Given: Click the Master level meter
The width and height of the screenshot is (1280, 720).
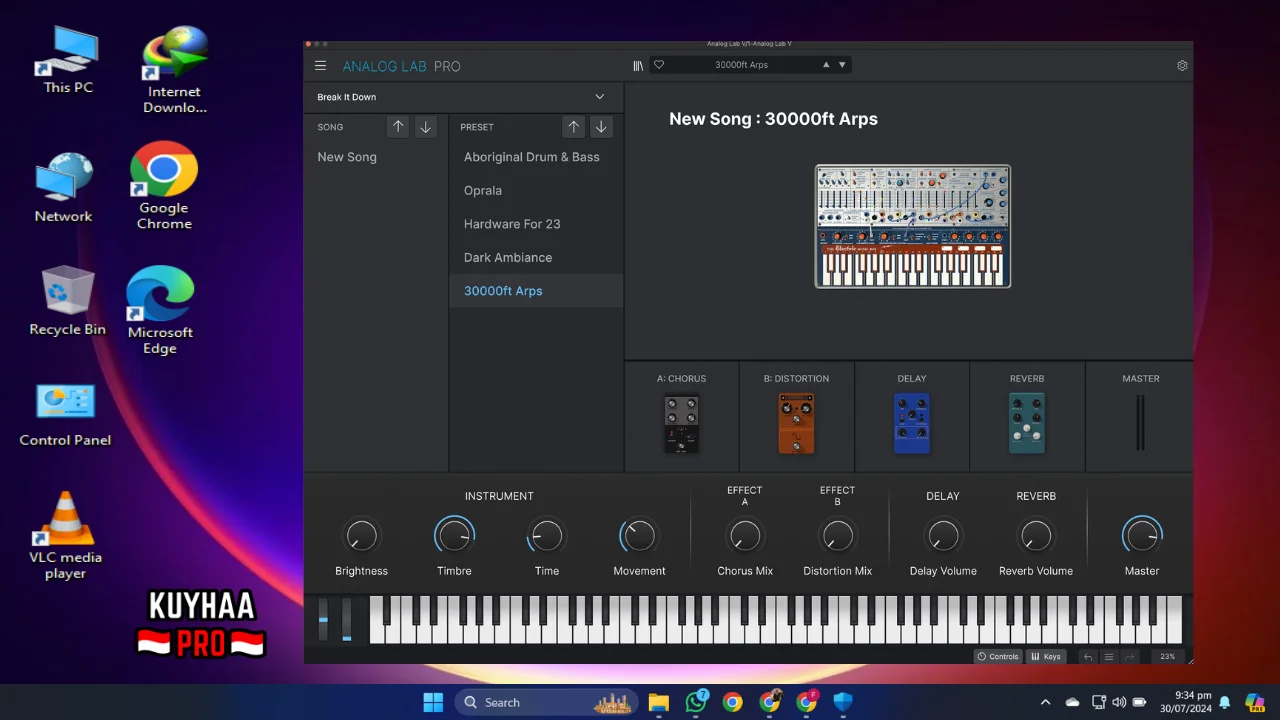Looking at the screenshot, I should click(x=1140, y=422).
